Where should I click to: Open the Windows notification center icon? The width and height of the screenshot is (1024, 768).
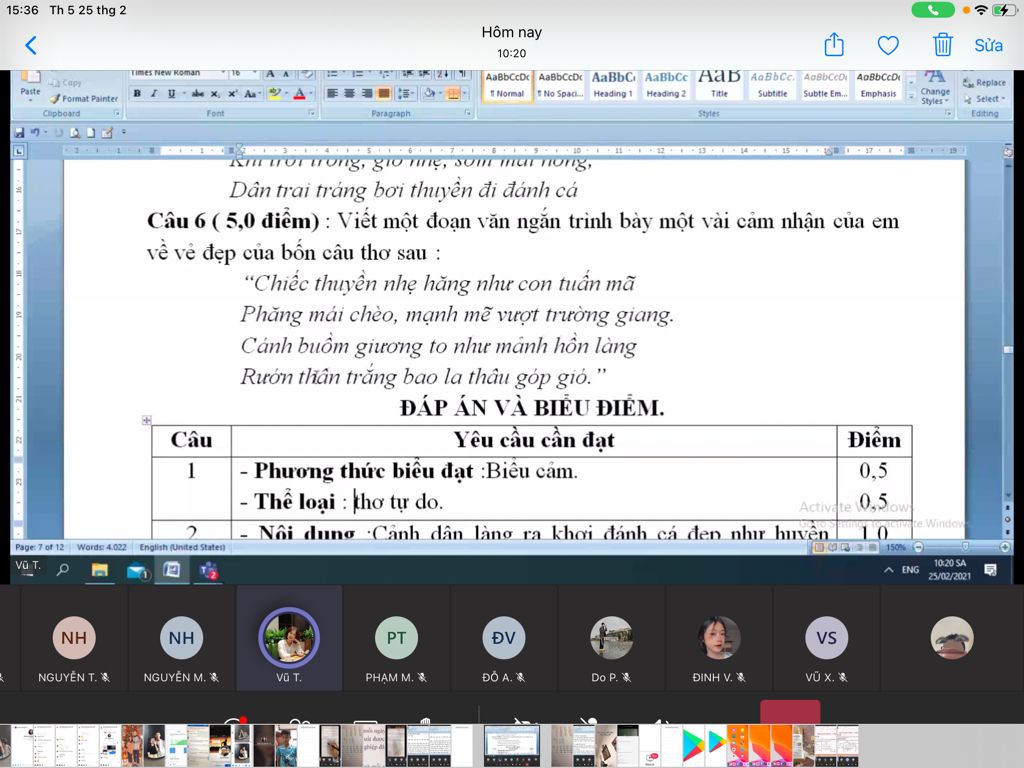[990, 569]
